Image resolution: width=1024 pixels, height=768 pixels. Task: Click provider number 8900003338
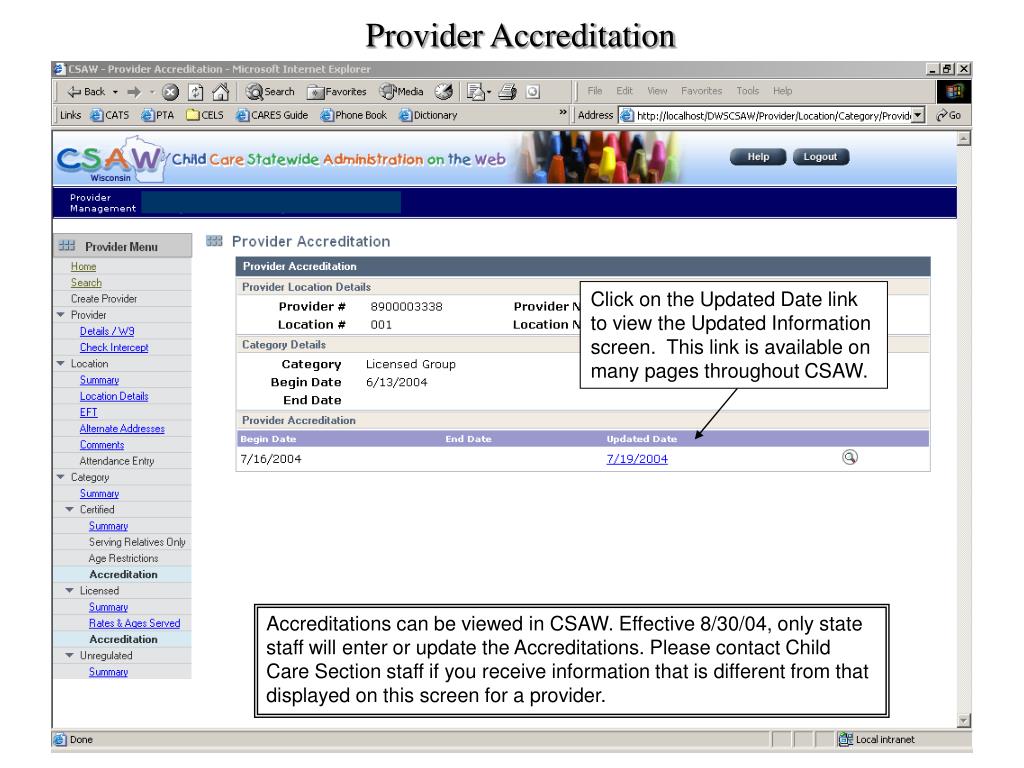[406, 306]
